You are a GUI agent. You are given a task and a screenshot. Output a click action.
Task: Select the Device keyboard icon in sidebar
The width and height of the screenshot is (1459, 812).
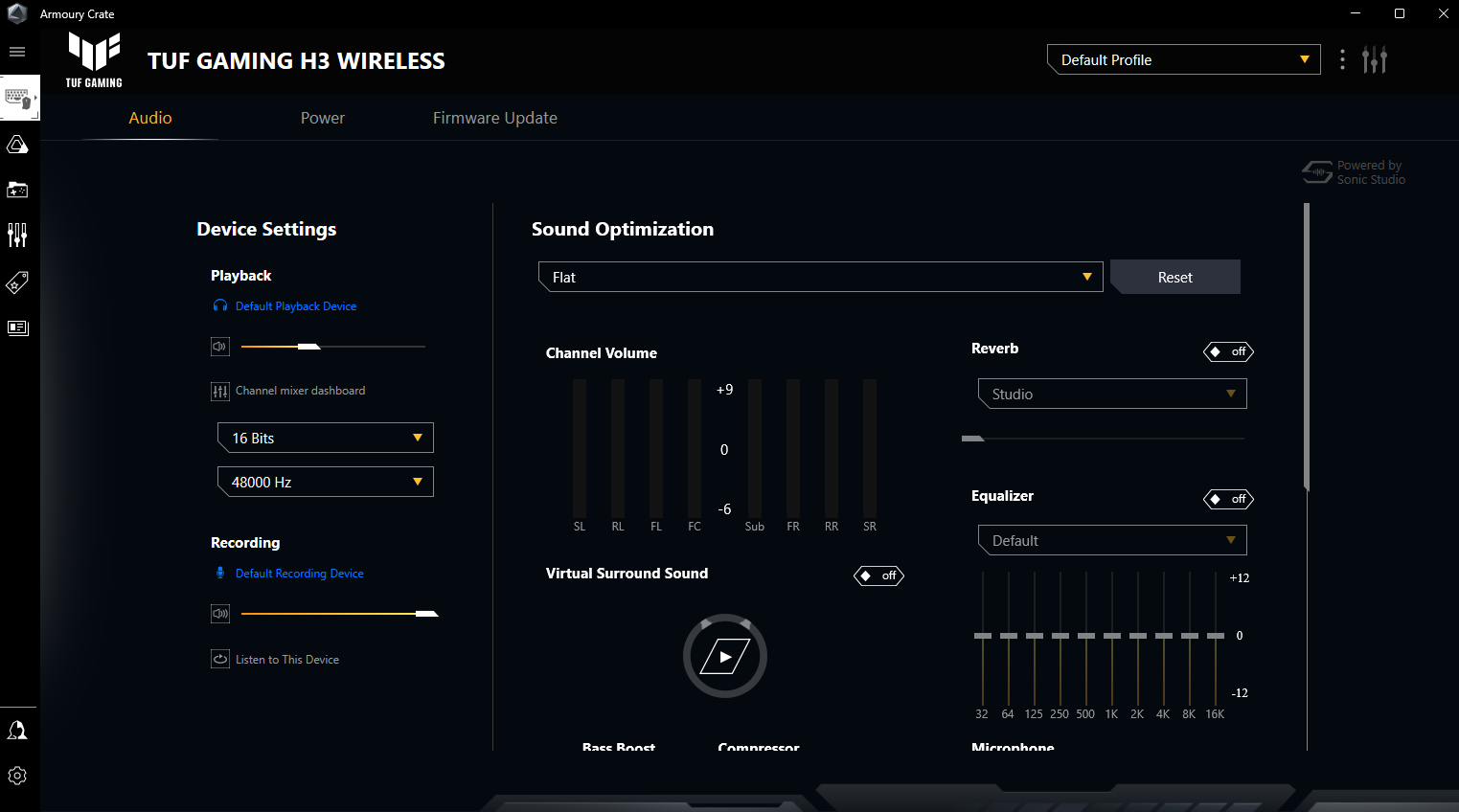[x=18, y=97]
